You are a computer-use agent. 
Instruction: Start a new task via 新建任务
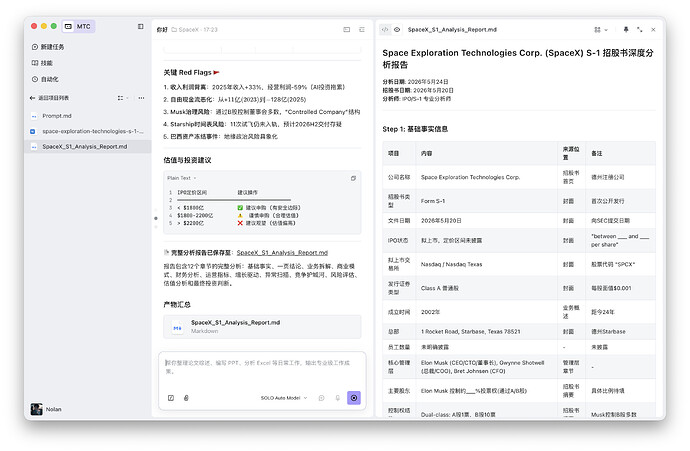[x=48, y=47]
